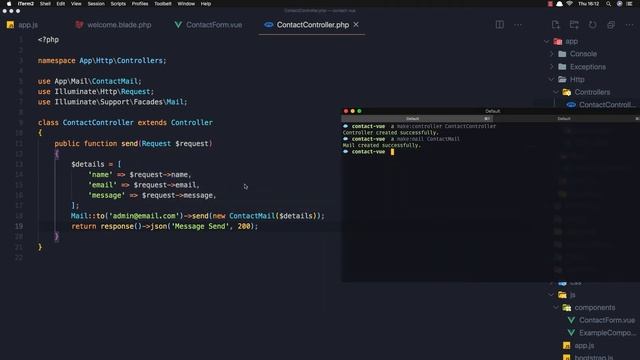Click the red menu bar status icon
This screenshot has height=360, width=640.
[x=550, y=4]
